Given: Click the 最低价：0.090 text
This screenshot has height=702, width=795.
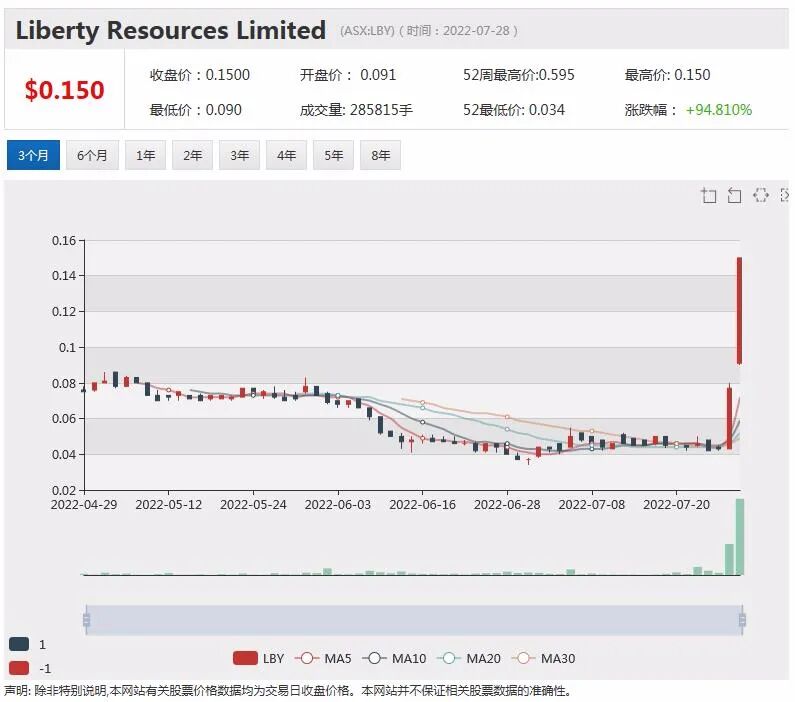Looking at the screenshot, I should tap(195, 110).
